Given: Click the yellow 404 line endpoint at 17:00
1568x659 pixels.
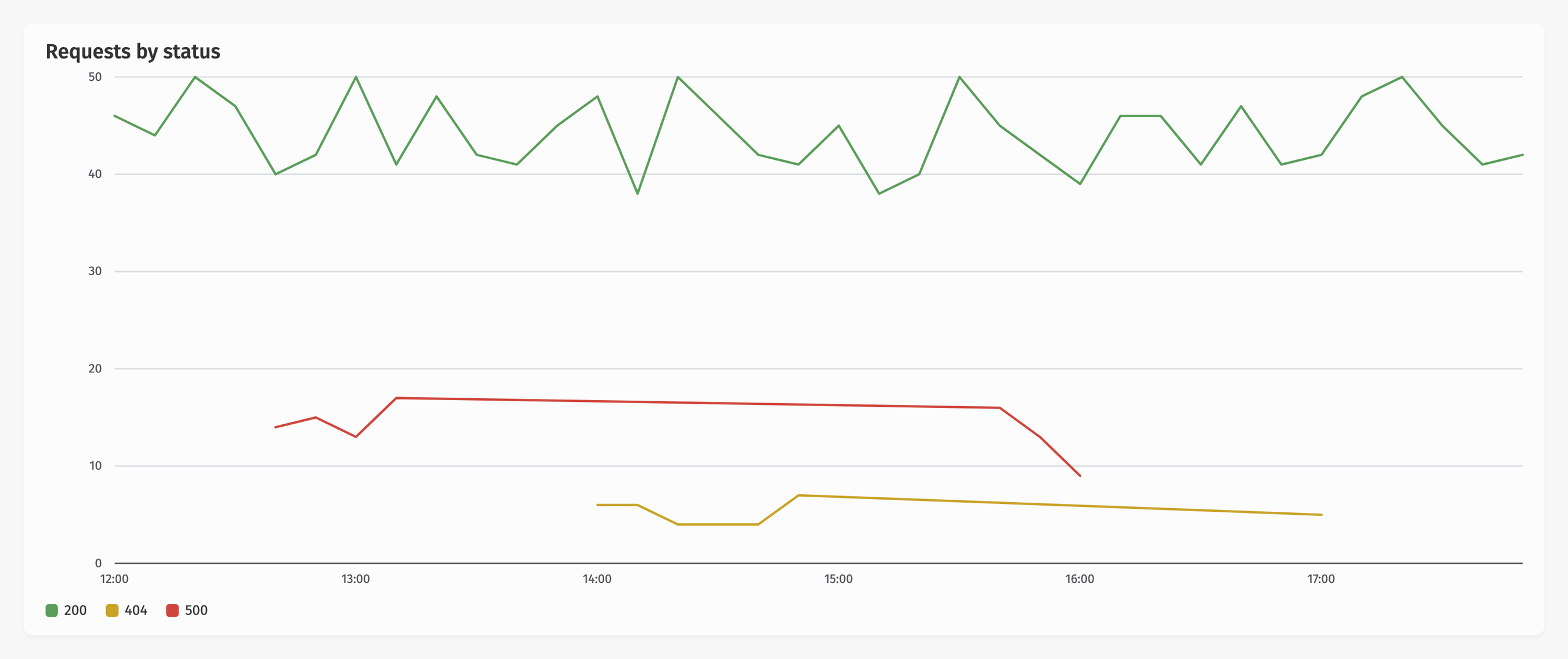Looking at the screenshot, I should 1321,515.
